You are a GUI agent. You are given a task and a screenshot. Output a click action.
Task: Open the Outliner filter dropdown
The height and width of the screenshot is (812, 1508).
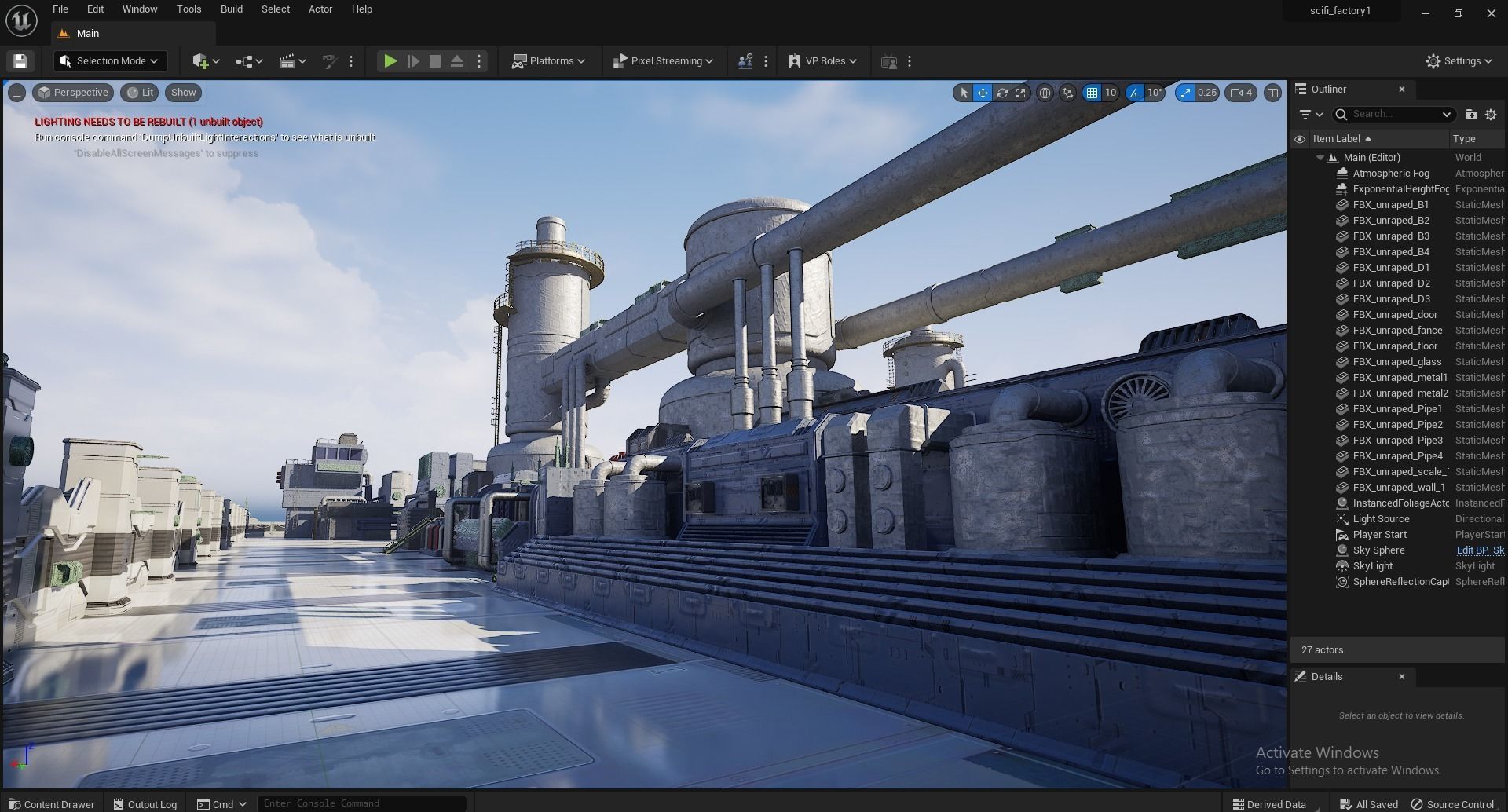pos(1311,115)
